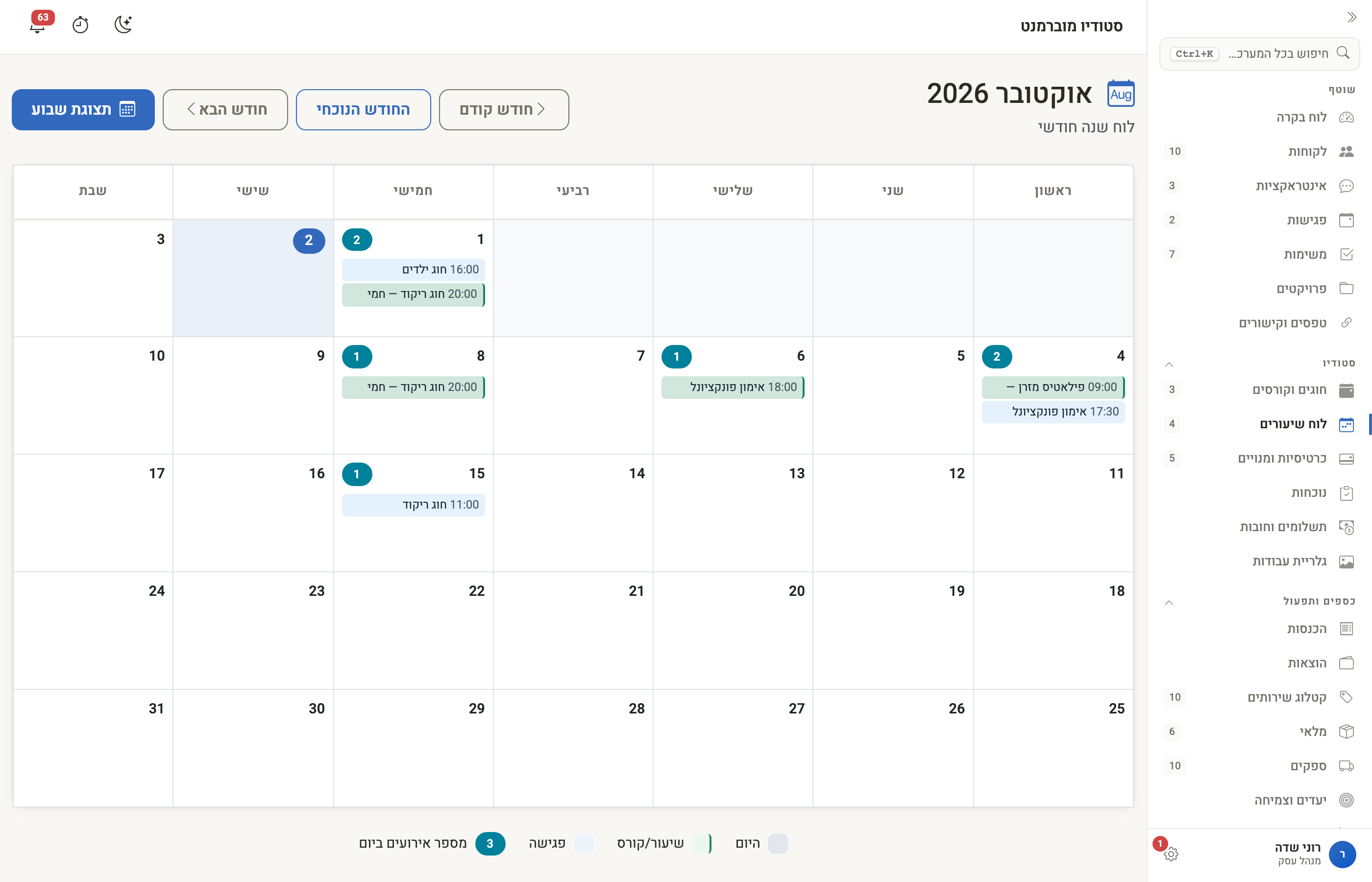Open the notifications bell with 63 badge
Image resolution: width=1372 pixels, height=882 pixels.
38,24
